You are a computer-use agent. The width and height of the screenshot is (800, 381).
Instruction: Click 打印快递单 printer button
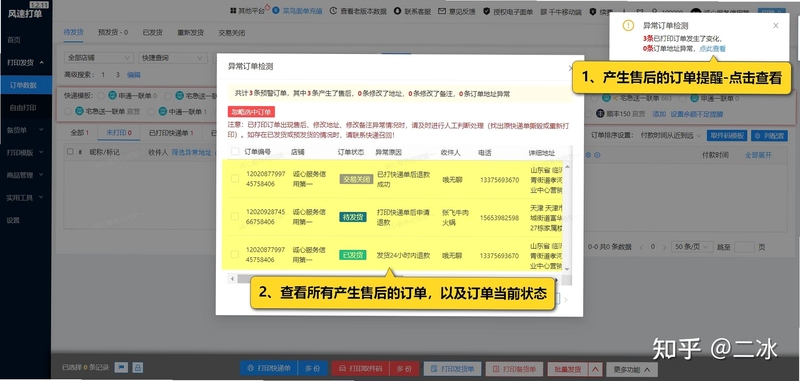(x=269, y=368)
